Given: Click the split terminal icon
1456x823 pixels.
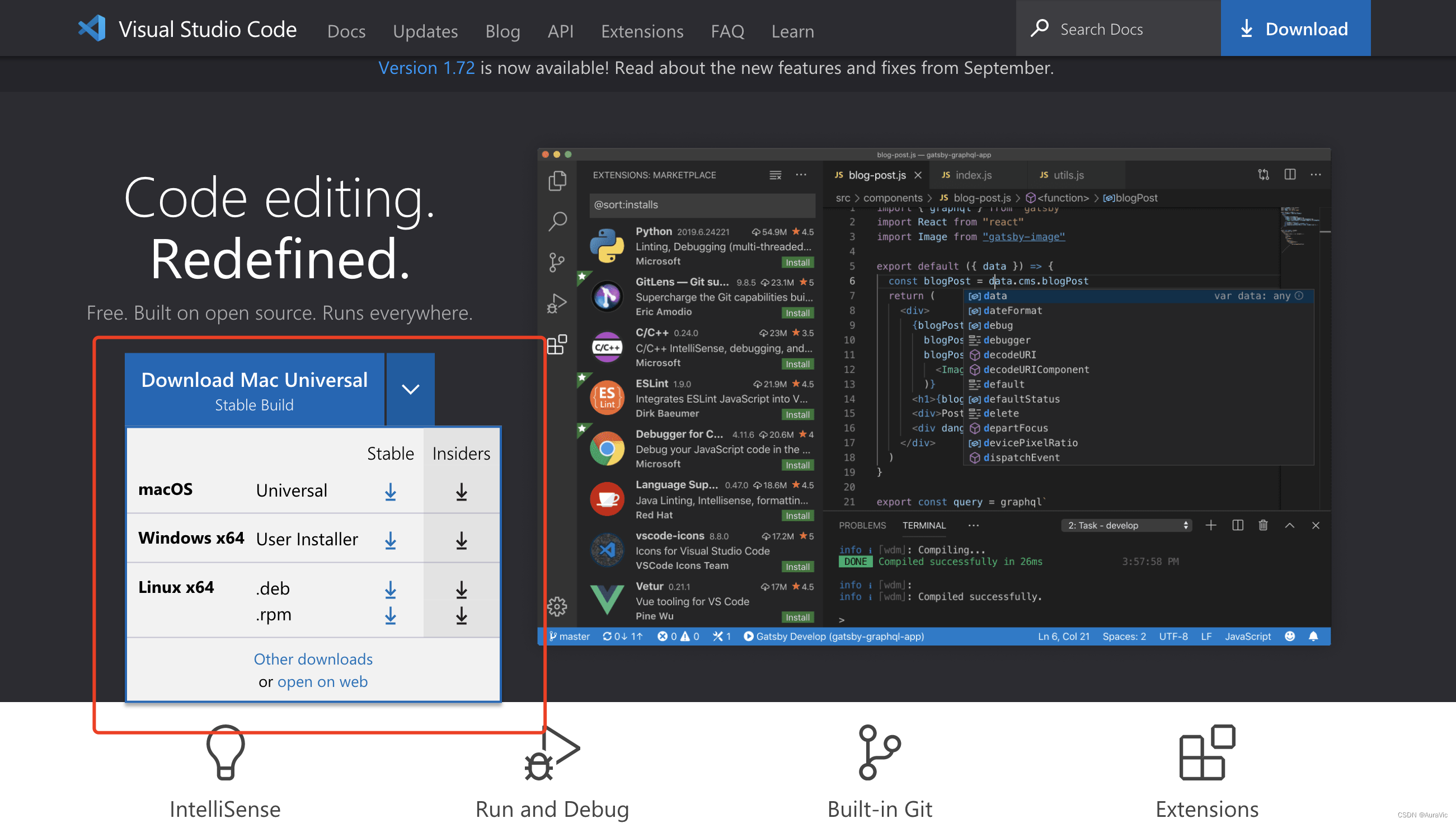Looking at the screenshot, I should tap(1237, 526).
